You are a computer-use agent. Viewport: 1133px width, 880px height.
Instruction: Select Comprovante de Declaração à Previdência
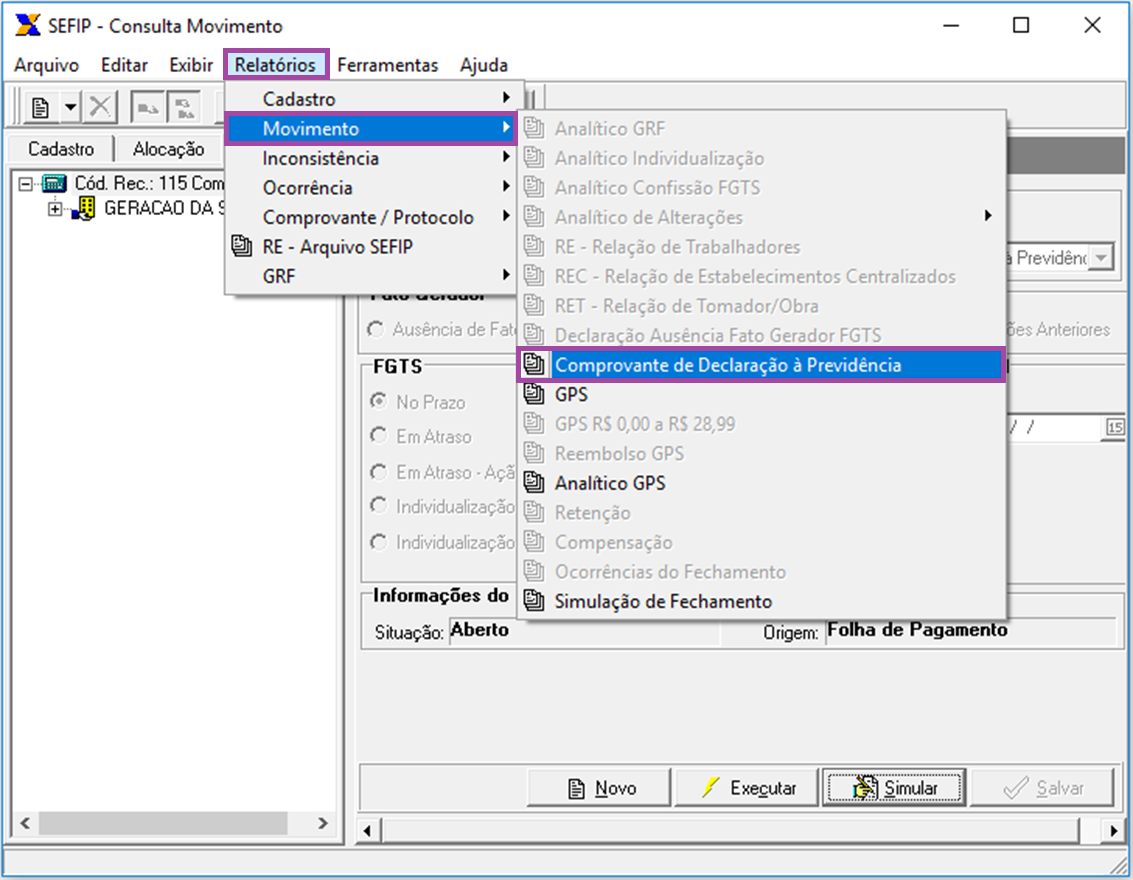762,365
